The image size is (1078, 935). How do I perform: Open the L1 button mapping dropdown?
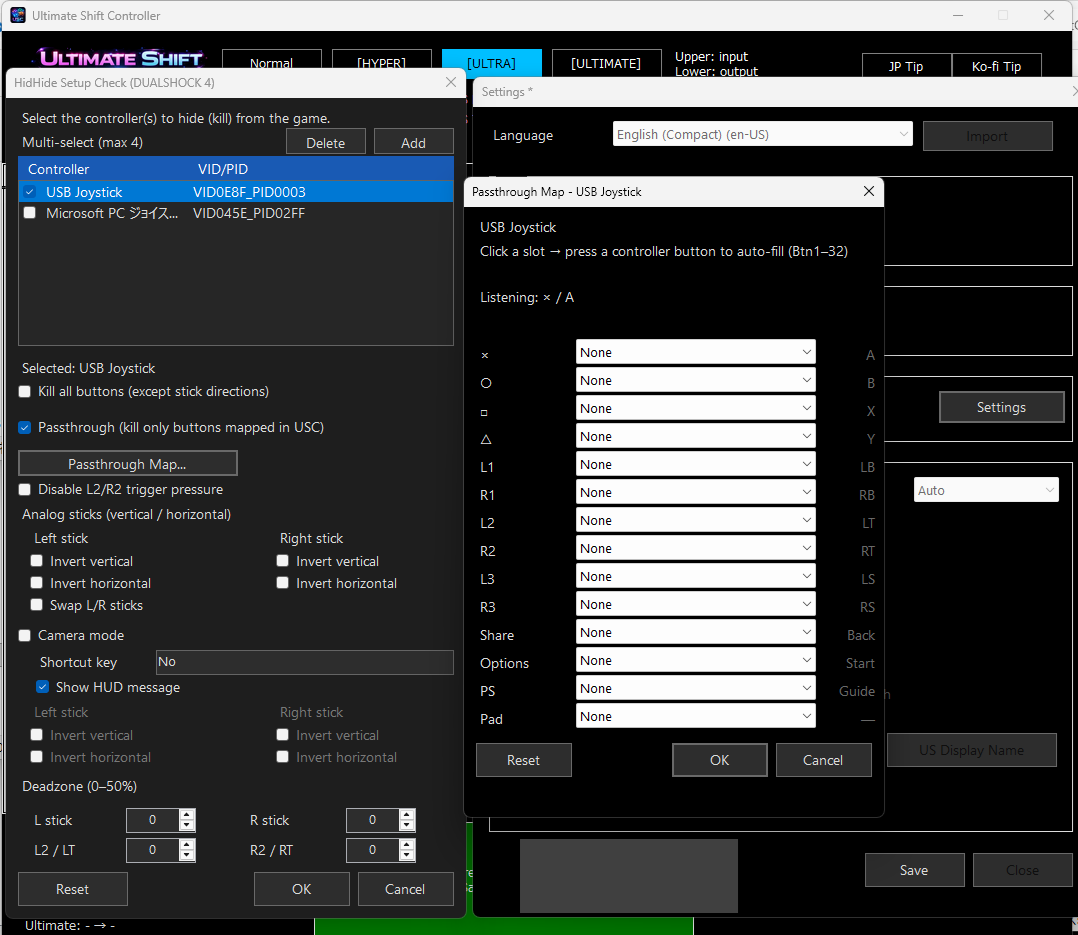695,465
